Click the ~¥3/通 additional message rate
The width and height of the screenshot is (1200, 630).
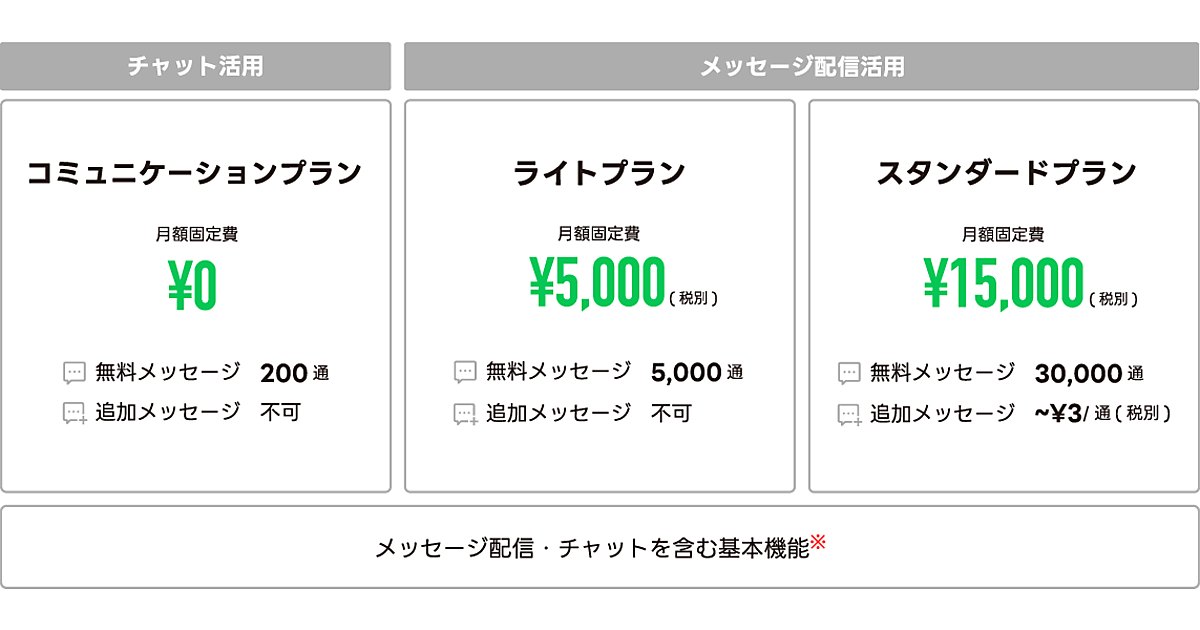1102,413
